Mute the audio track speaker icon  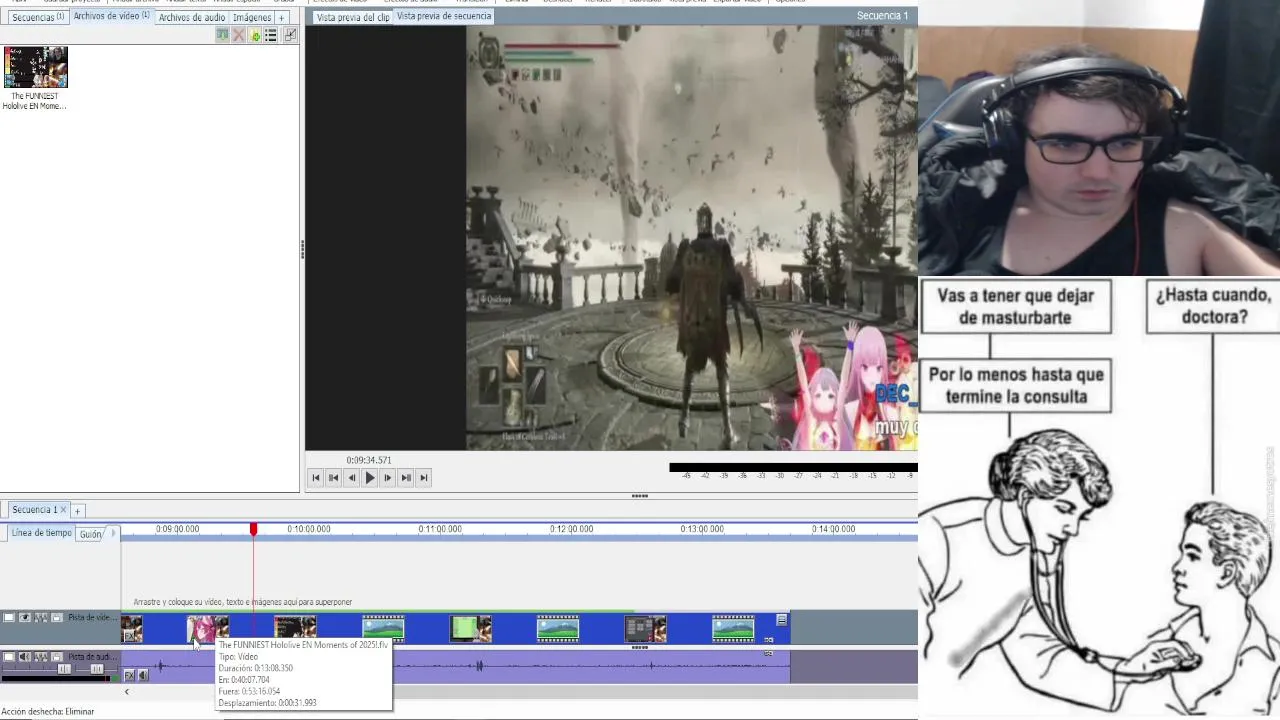25,657
